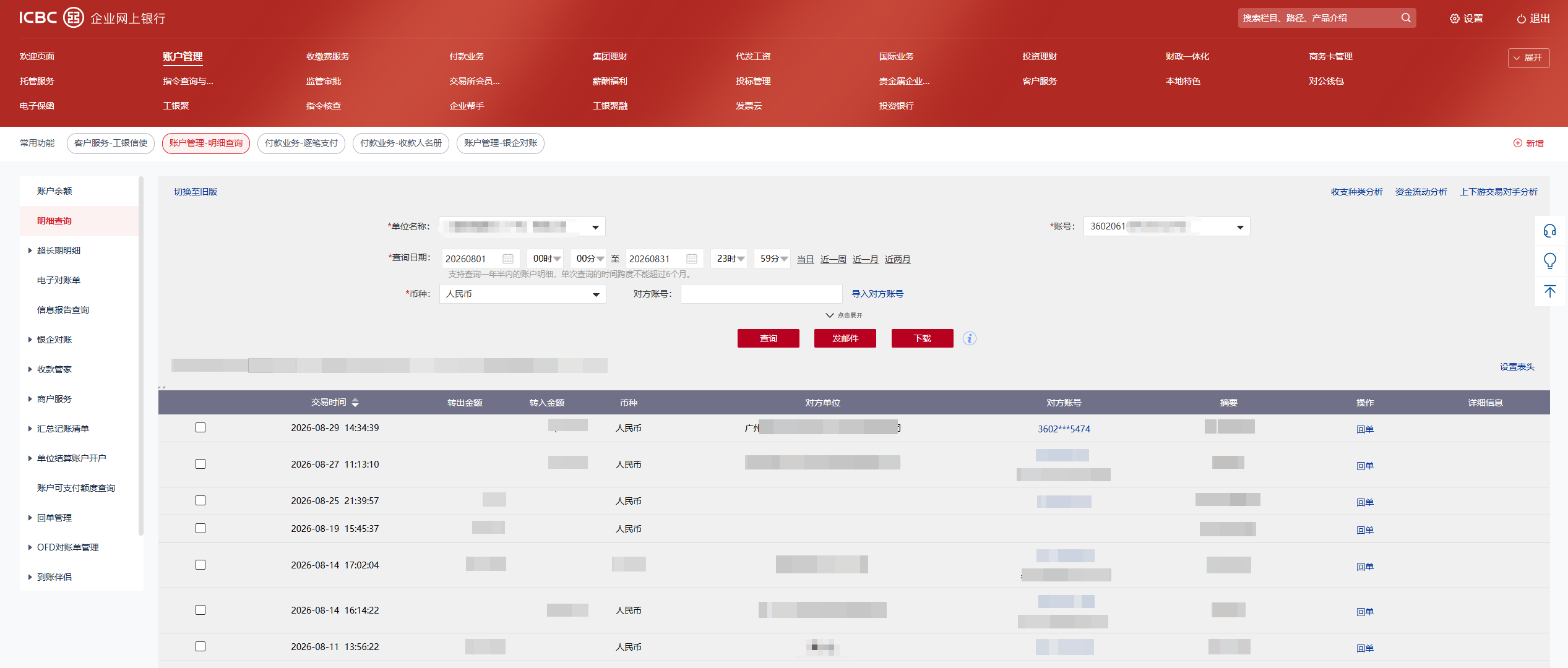Screen dimensions: 1568x668
Task: Open the 账号 account dropdown
Action: coord(1166,226)
